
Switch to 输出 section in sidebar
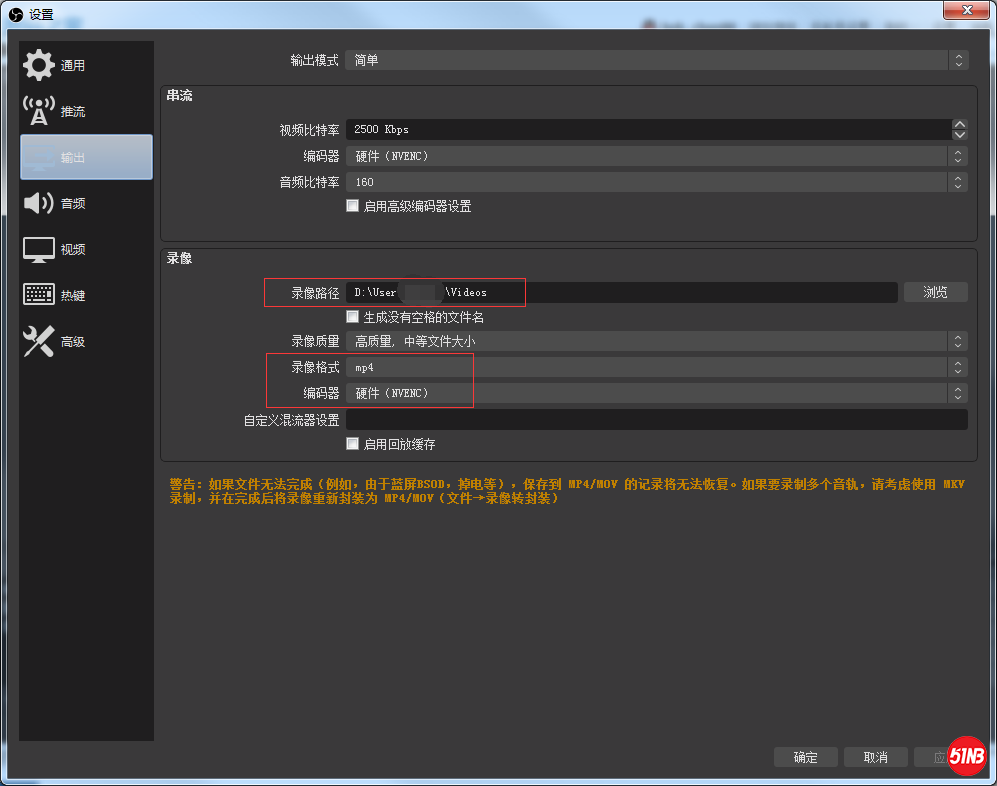[x=86, y=156]
